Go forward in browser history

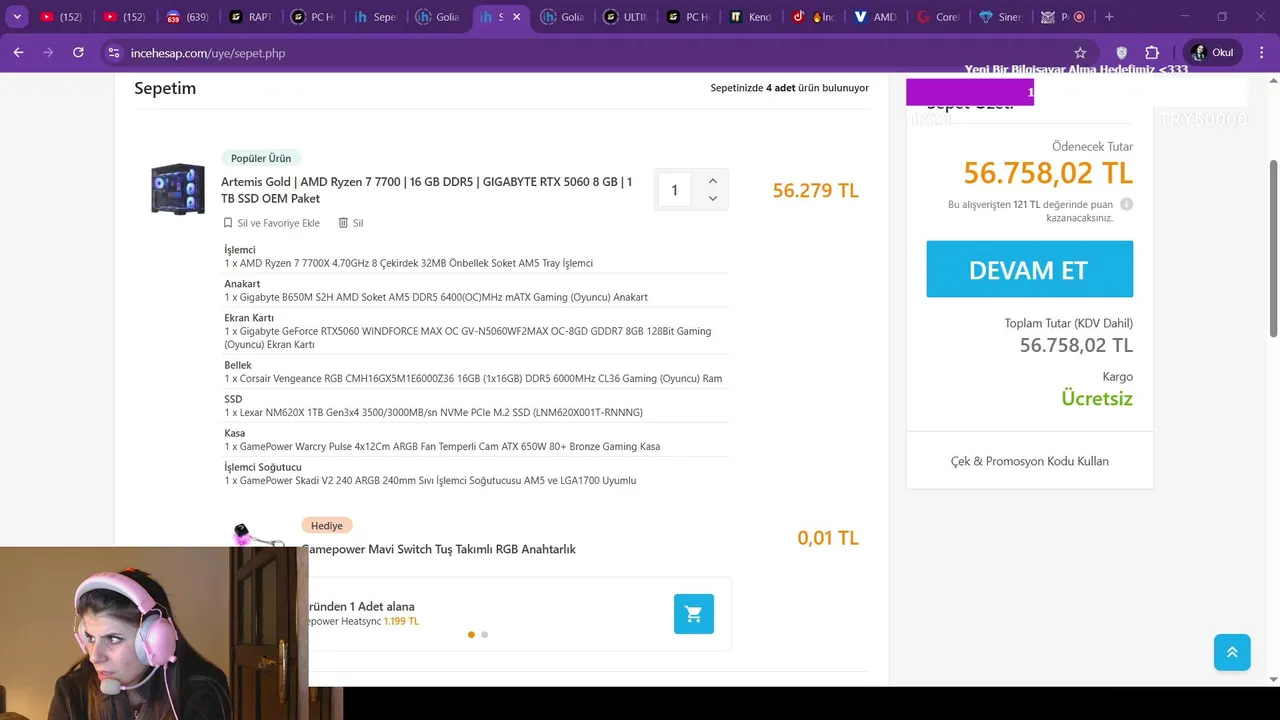click(x=48, y=52)
